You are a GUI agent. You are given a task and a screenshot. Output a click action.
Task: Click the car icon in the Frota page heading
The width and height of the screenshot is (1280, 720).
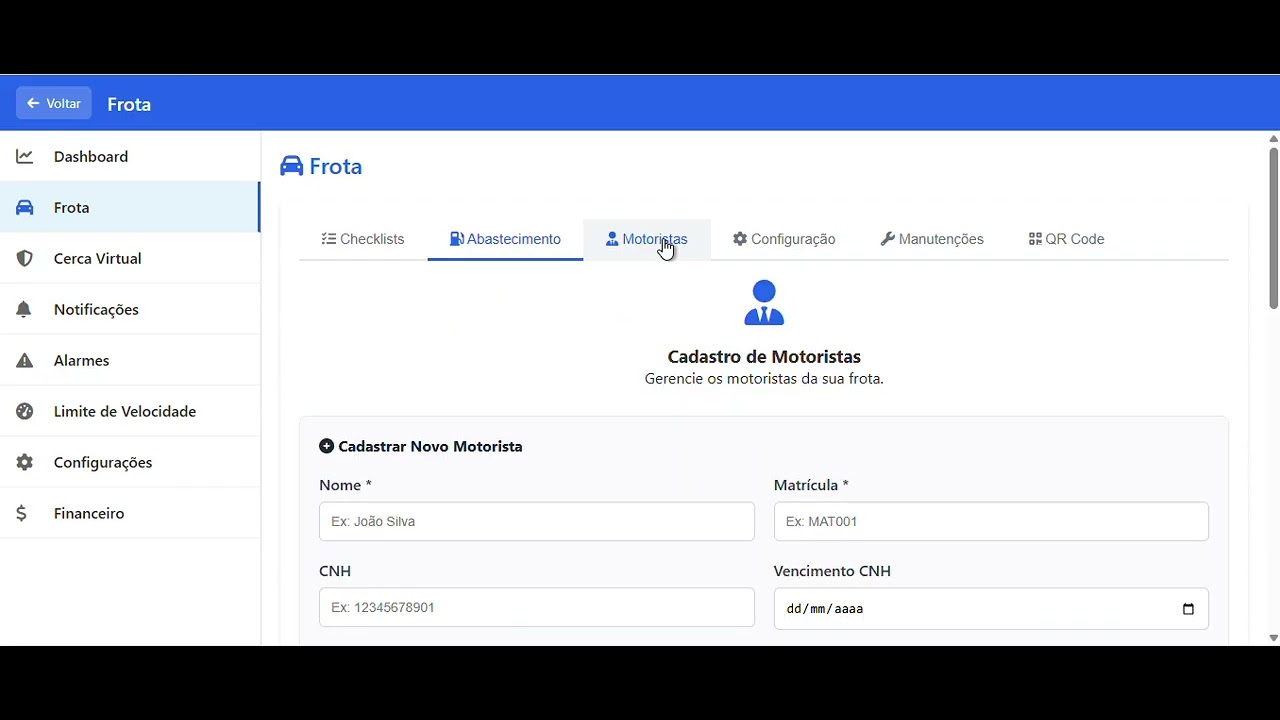coord(291,166)
